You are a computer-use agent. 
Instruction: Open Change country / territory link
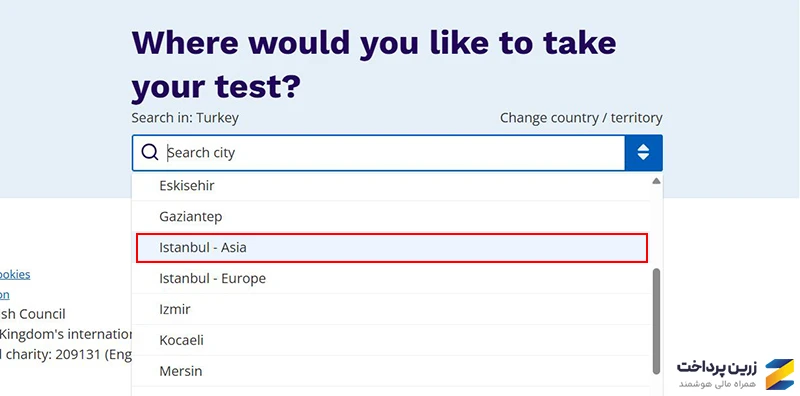pos(581,118)
